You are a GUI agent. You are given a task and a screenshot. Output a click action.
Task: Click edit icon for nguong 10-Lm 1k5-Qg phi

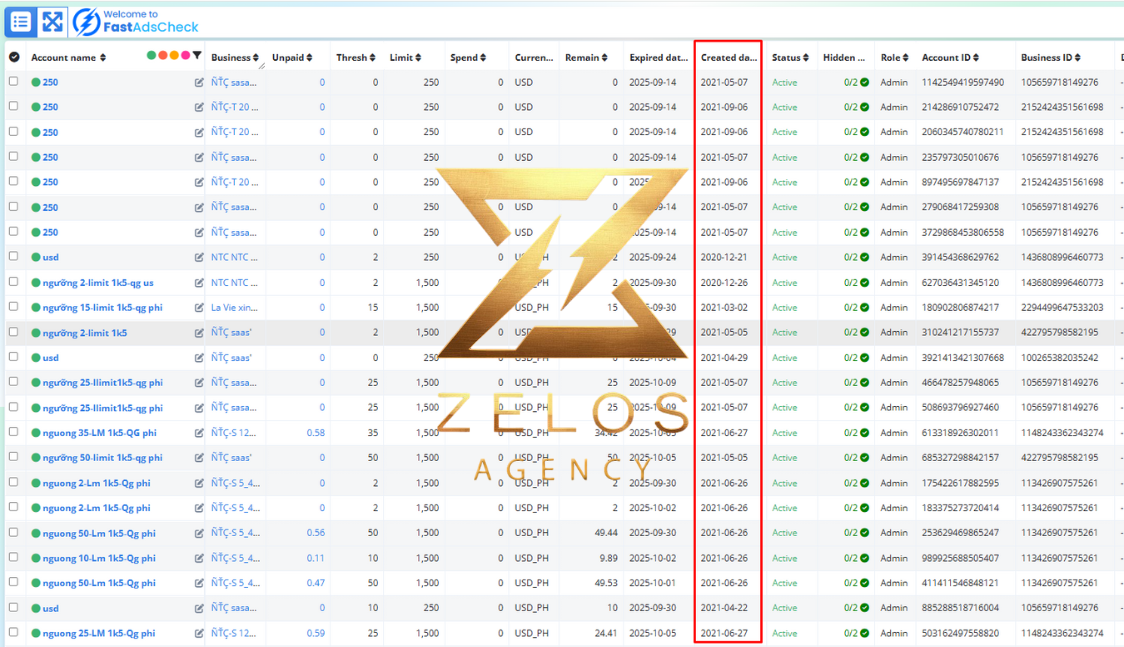199,558
